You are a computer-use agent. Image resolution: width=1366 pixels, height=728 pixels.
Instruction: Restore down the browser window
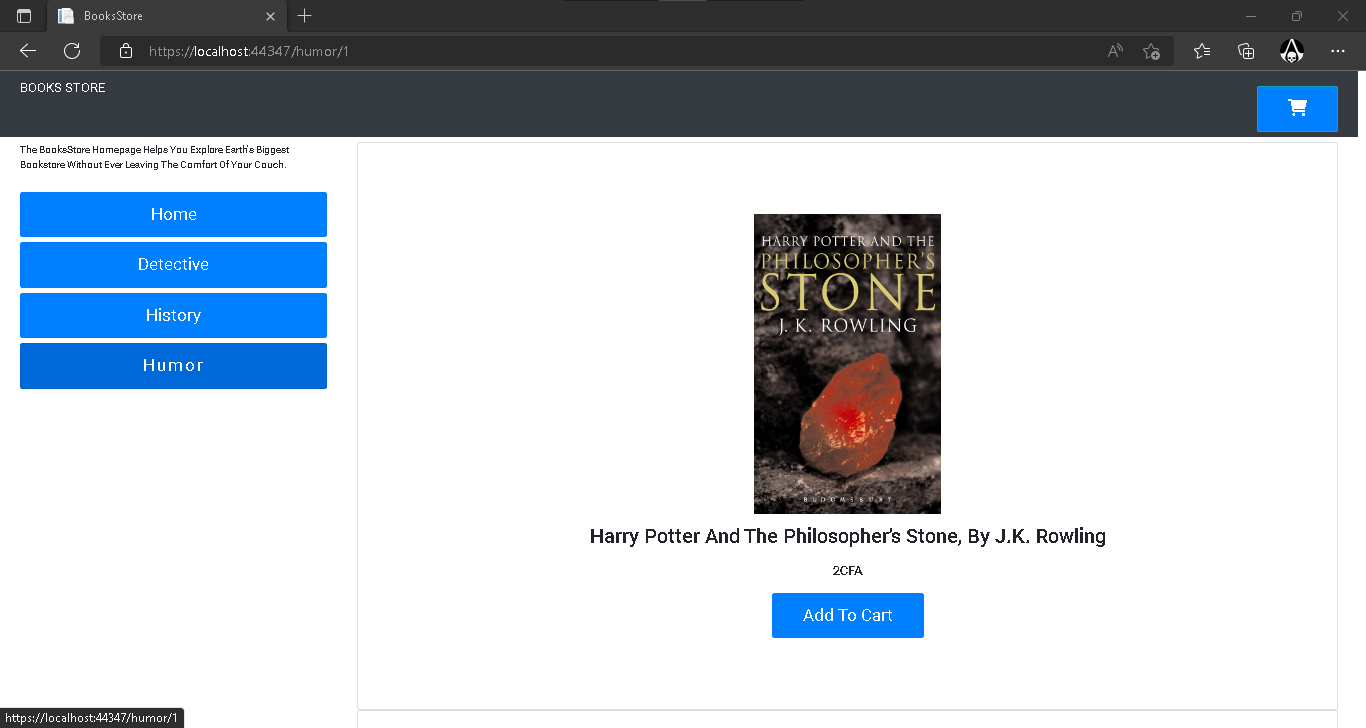[x=1297, y=16]
